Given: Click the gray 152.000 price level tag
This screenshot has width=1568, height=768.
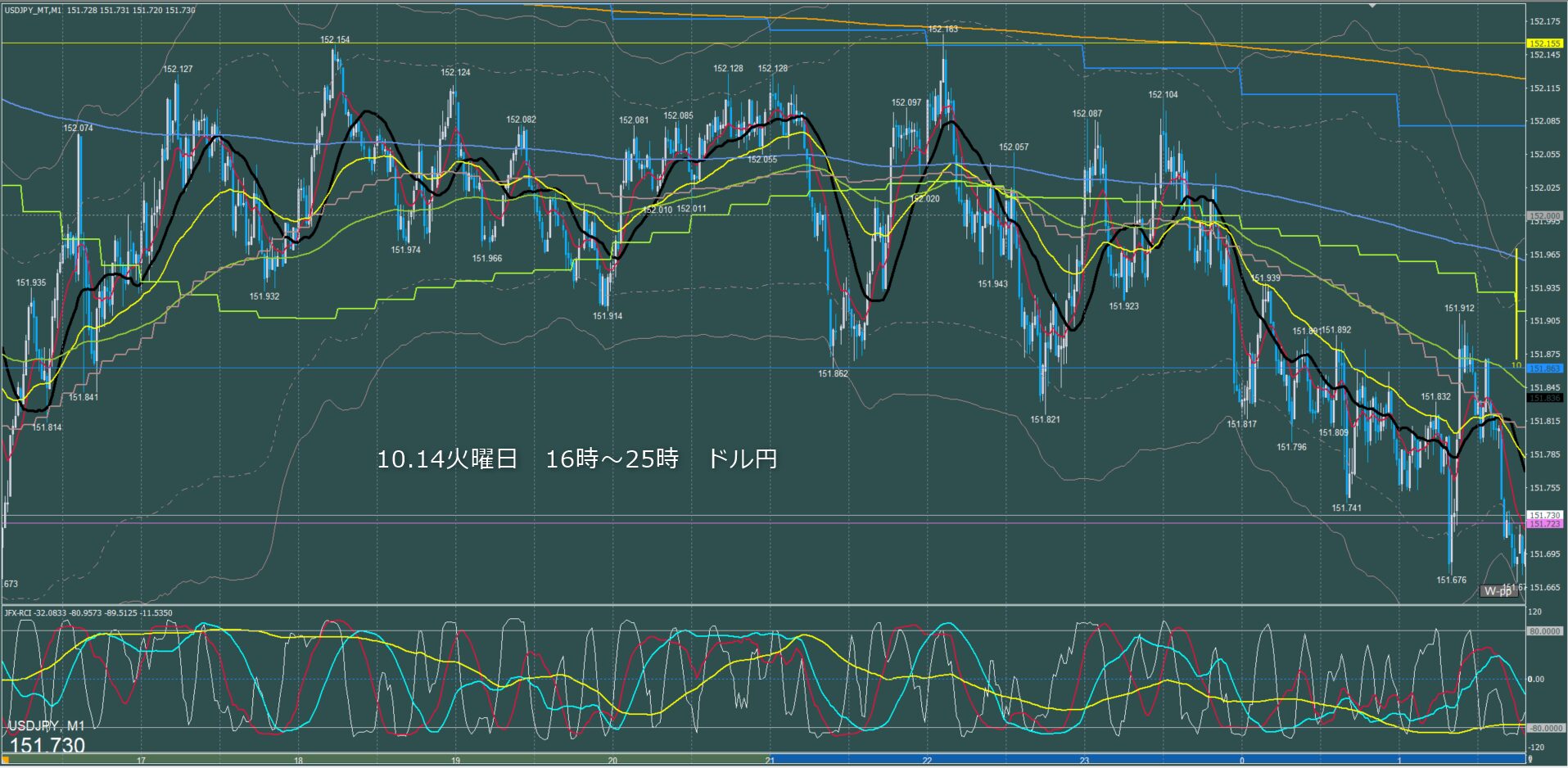Looking at the screenshot, I should (x=1544, y=216).
